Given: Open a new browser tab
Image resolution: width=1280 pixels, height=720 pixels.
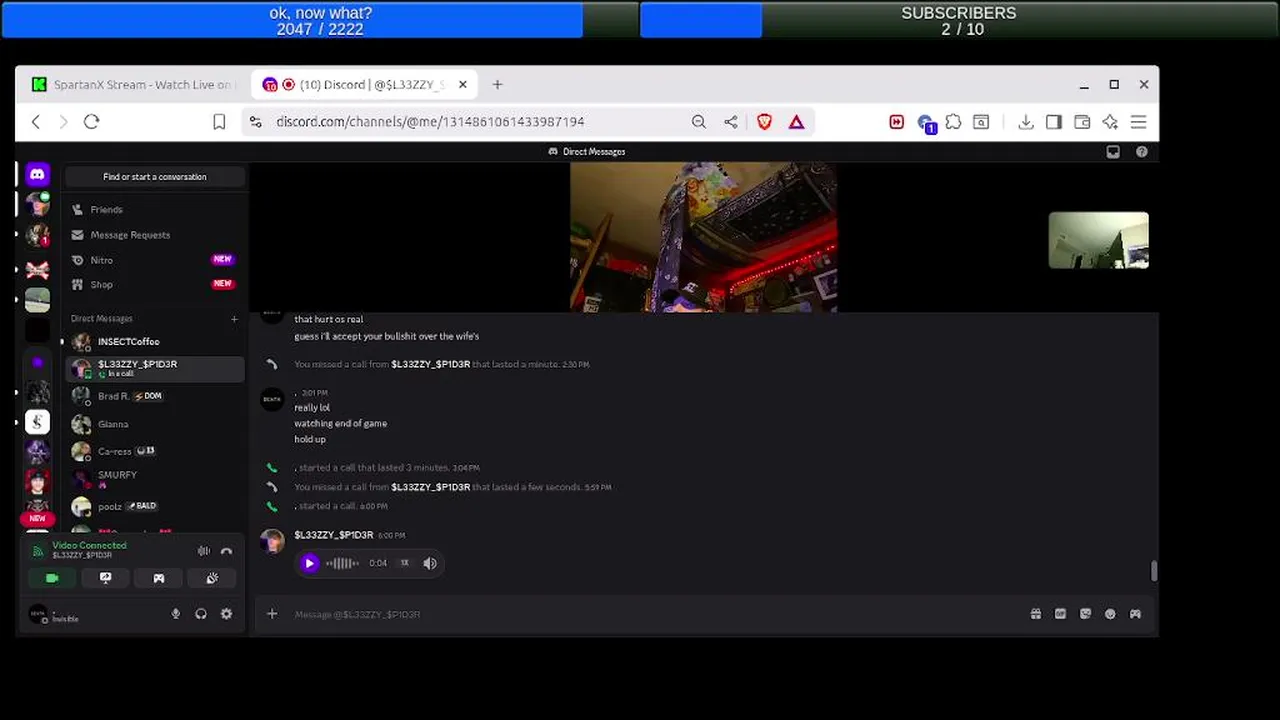Looking at the screenshot, I should (497, 85).
